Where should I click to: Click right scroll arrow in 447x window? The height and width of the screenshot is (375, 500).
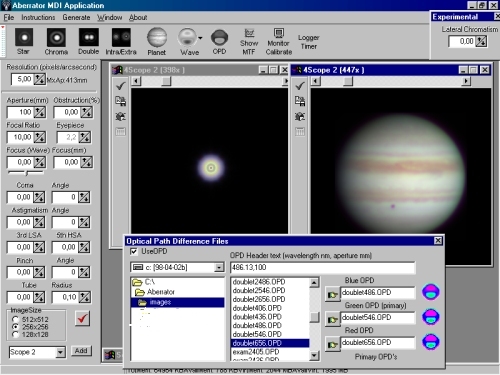(x=466, y=81)
